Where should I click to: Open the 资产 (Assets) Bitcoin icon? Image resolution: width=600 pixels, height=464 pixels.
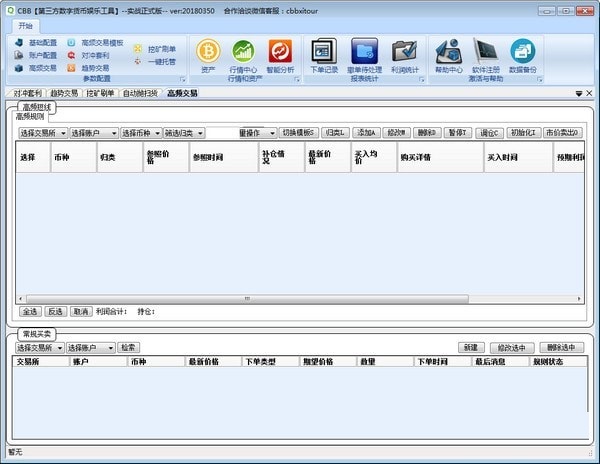tap(208, 52)
